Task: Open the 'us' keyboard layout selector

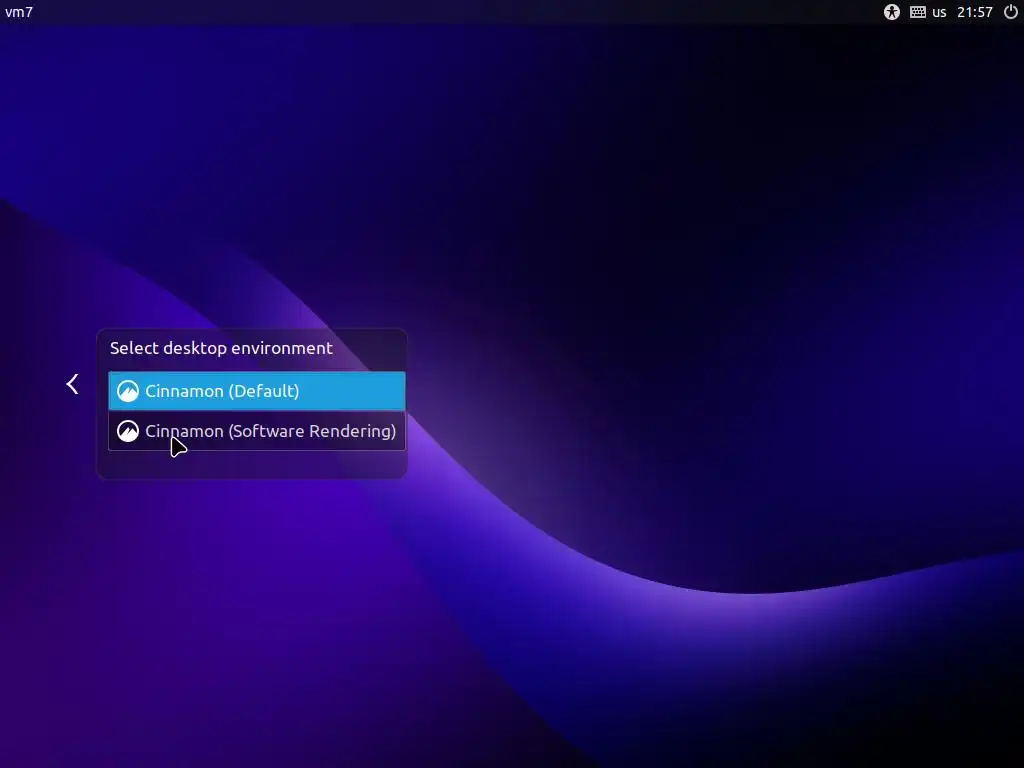Action: pos(939,12)
